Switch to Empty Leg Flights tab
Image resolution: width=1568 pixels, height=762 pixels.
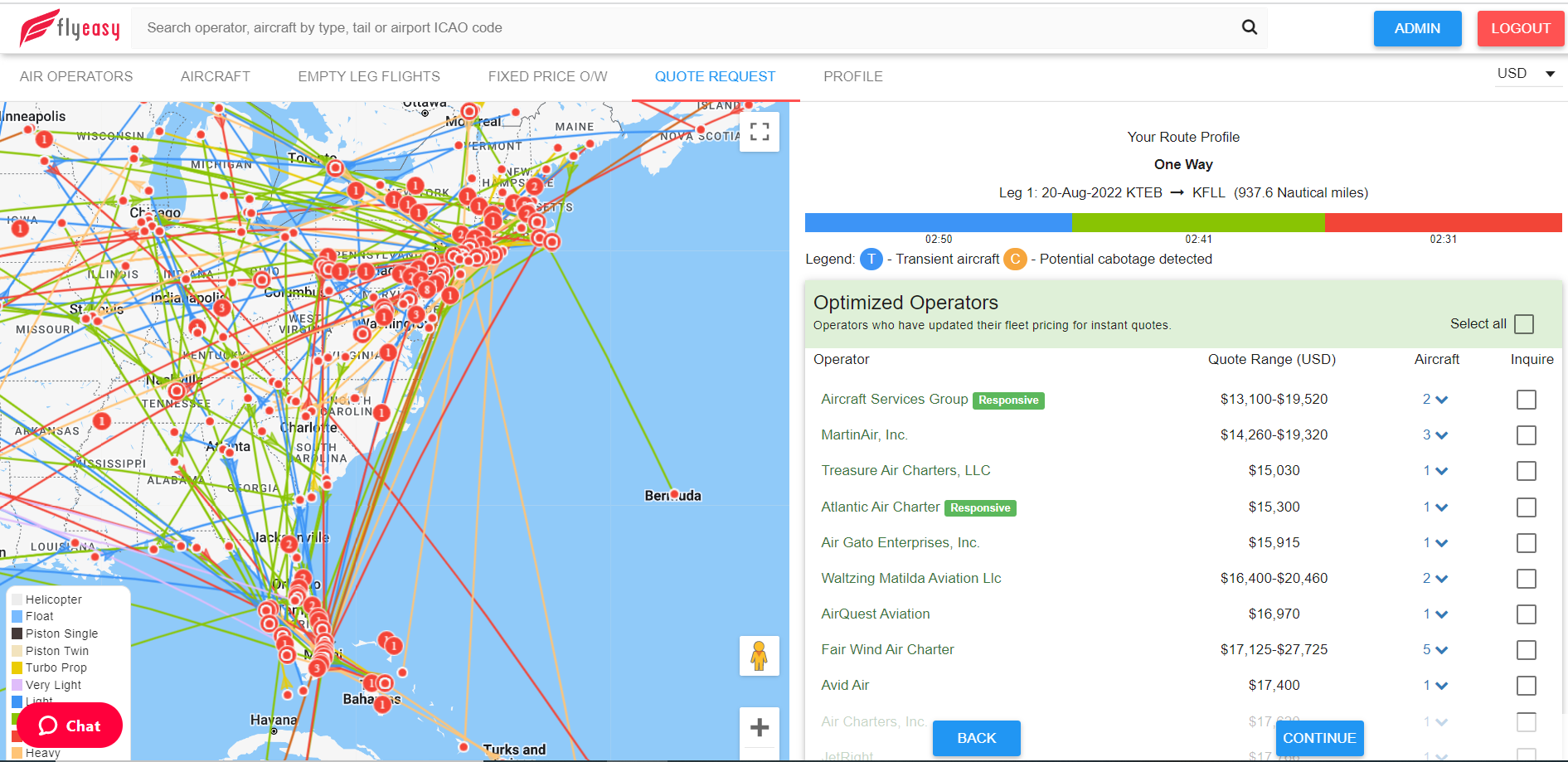[x=369, y=76]
